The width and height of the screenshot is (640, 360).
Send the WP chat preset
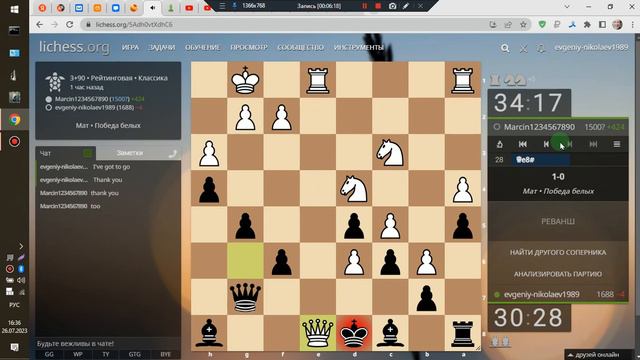(x=78, y=354)
